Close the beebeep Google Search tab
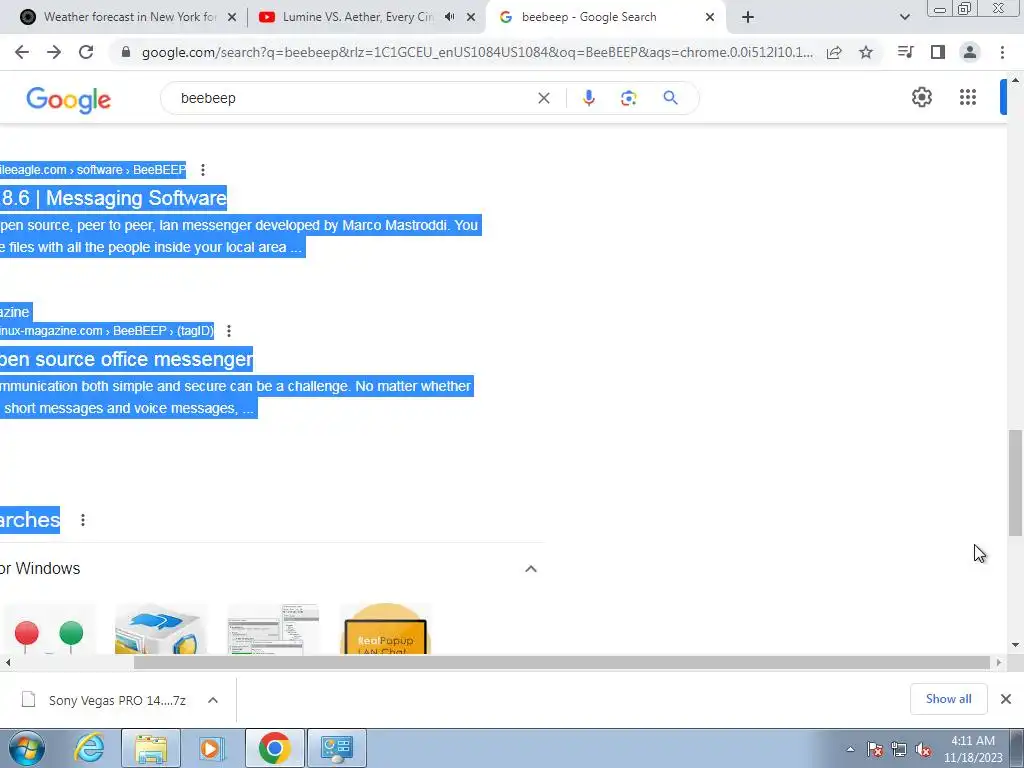The height and width of the screenshot is (768, 1024). 710,17
